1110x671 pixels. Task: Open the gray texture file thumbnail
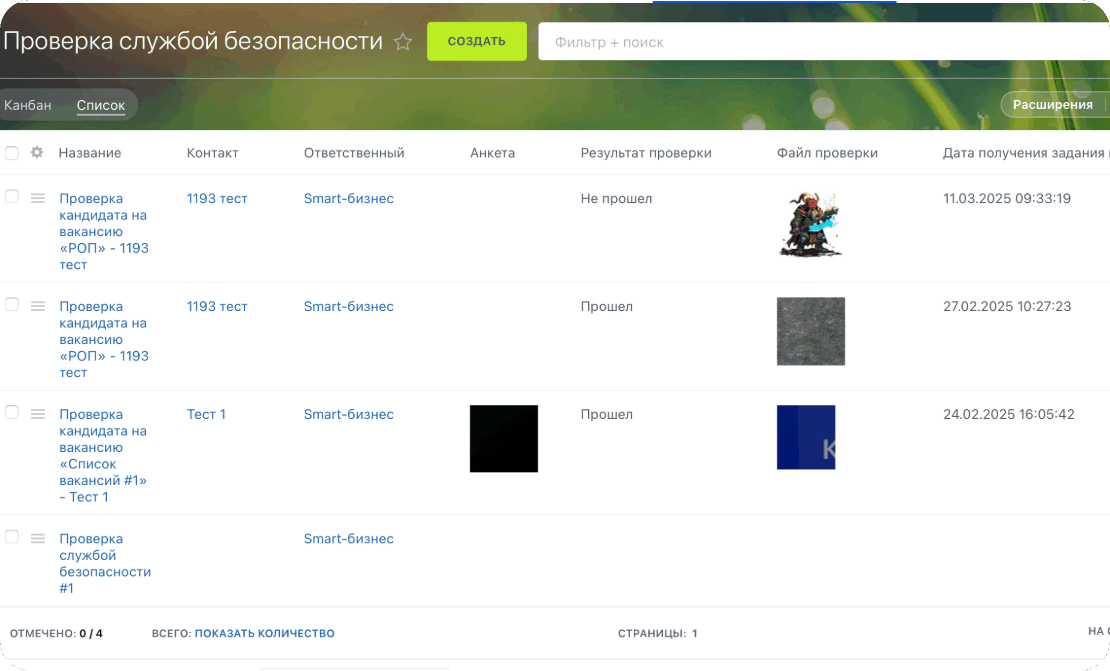pyautogui.click(x=810, y=331)
